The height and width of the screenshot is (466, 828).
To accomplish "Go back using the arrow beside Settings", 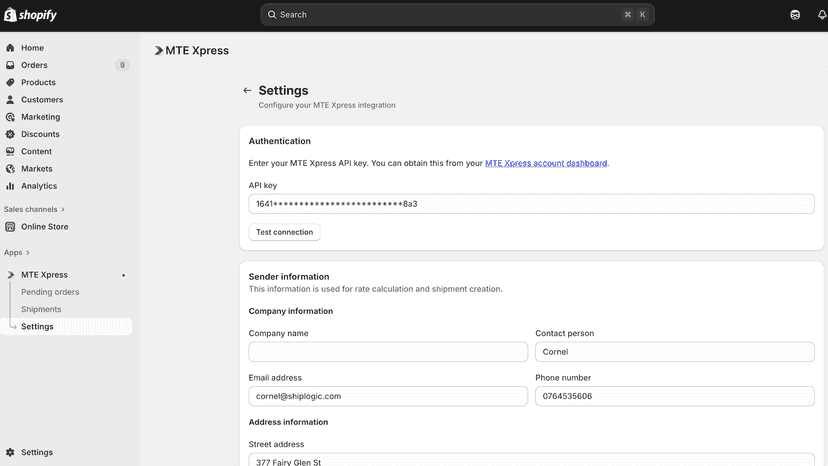I will tap(247, 90).
